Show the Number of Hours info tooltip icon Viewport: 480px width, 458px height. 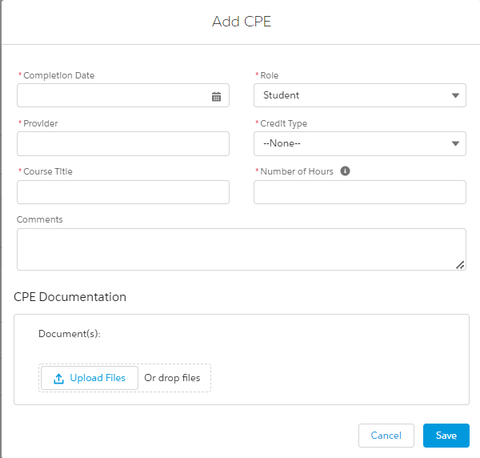[345, 171]
